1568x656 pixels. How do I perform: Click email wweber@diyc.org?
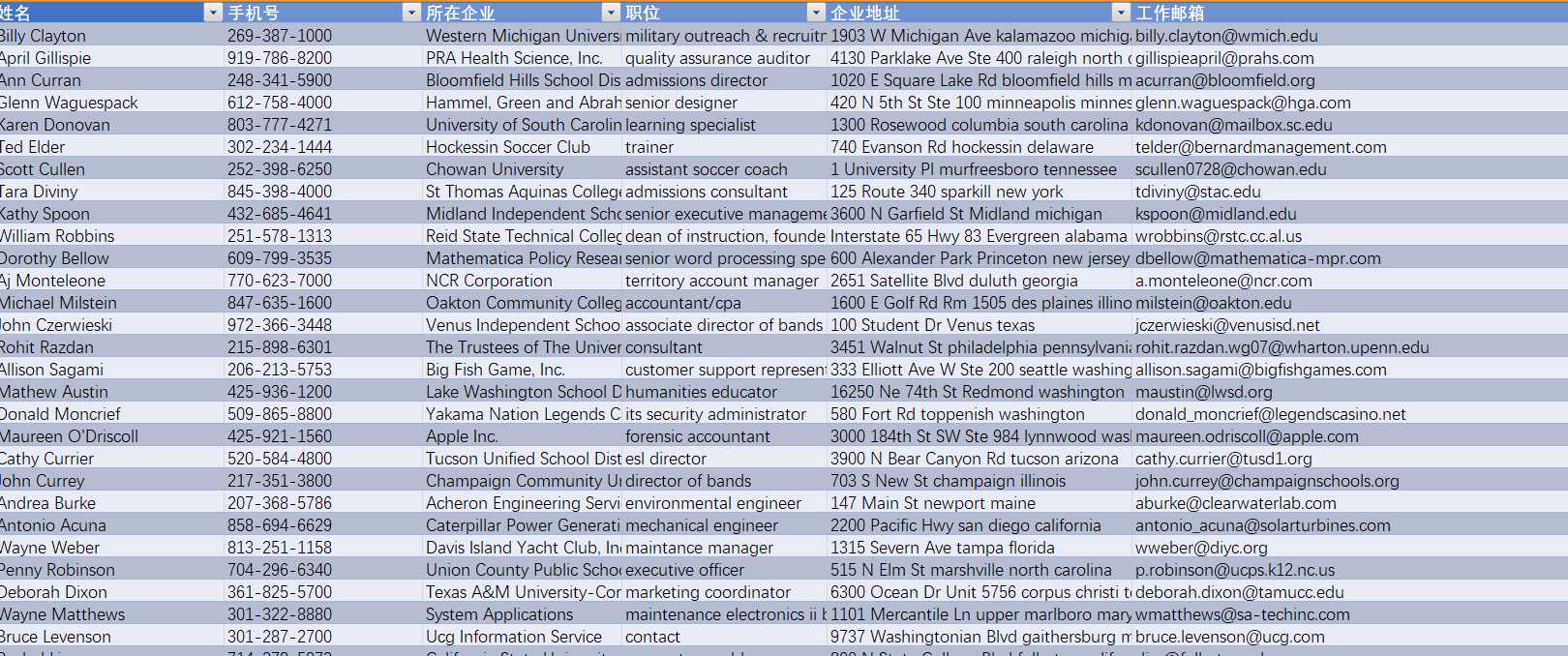click(1201, 548)
